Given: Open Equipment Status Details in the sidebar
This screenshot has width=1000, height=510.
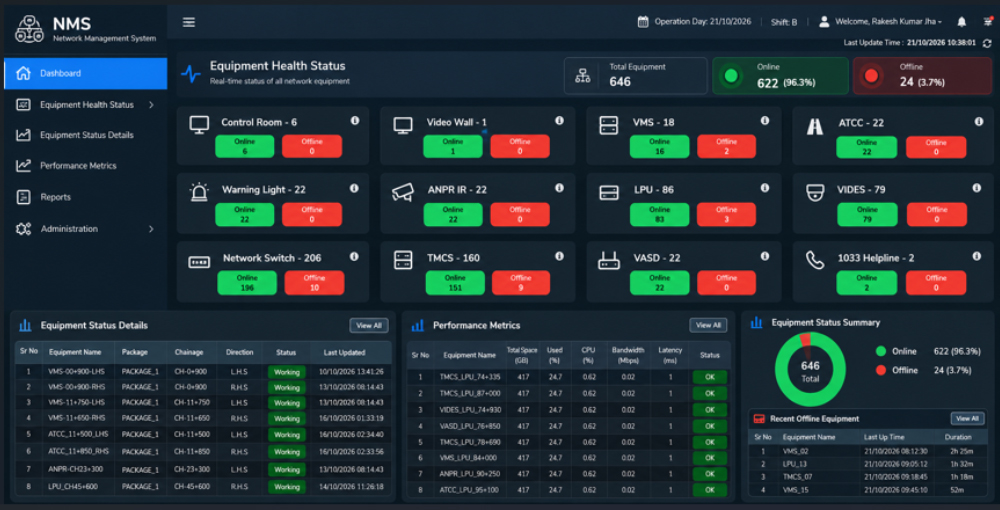Looking at the screenshot, I should (85, 135).
